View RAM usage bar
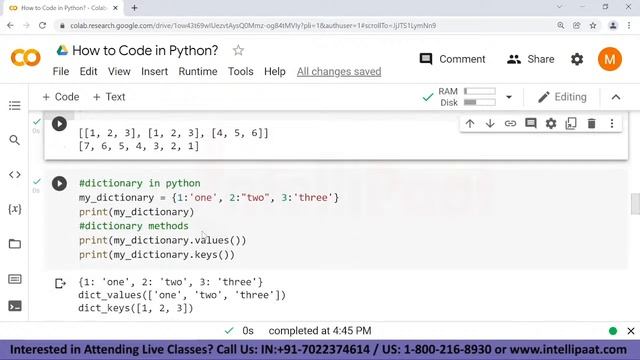This screenshot has width=640, height=360. tap(480, 91)
